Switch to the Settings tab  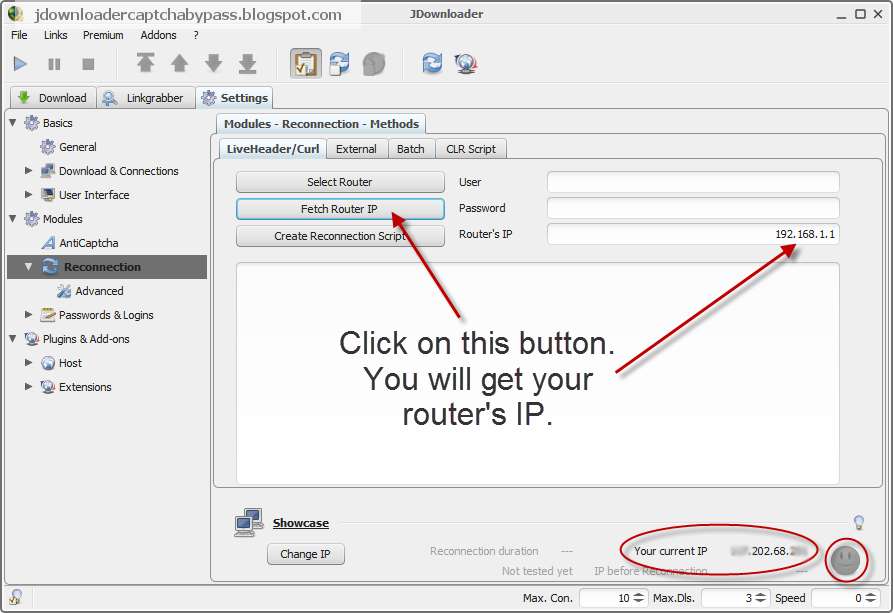pyautogui.click(x=234, y=98)
